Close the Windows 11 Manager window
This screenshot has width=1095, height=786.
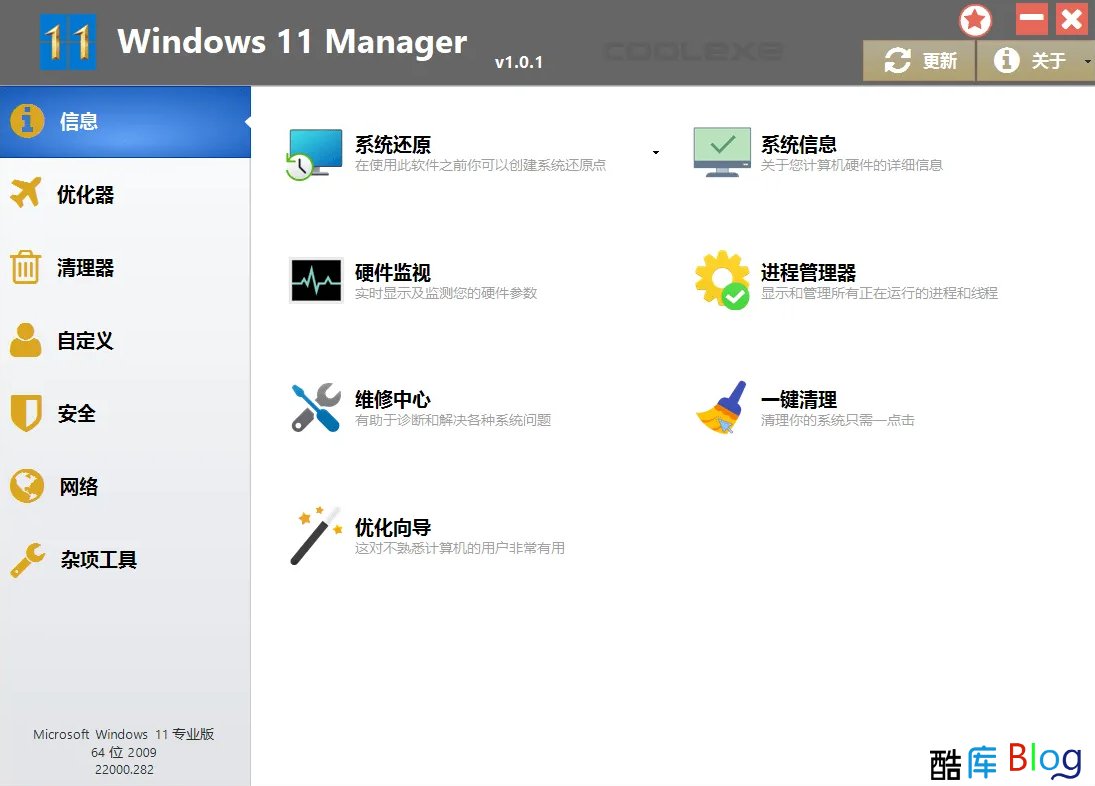coord(1072,19)
